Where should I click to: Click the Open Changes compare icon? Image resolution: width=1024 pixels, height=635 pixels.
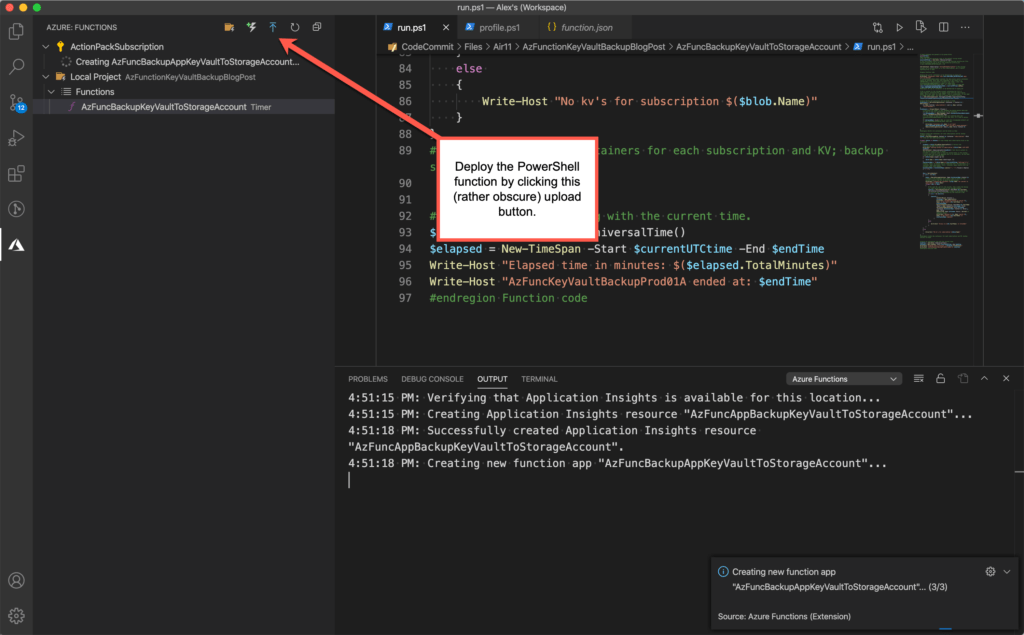pyautogui.click(x=878, y=27)
